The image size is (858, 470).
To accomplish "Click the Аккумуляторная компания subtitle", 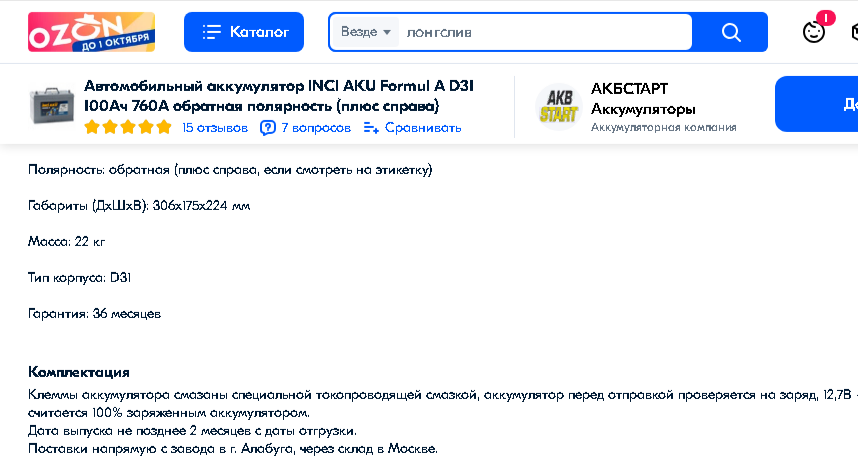I will [663, 127].
